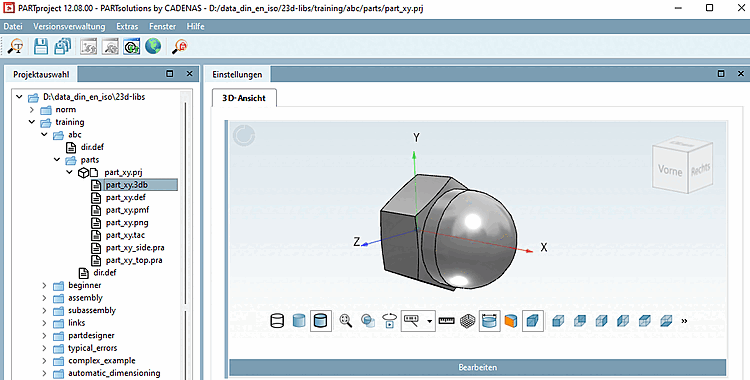Toggle wireframe cylinder display mode
Viewport: 750px width, 380px height.
click(x=277, y=321)
